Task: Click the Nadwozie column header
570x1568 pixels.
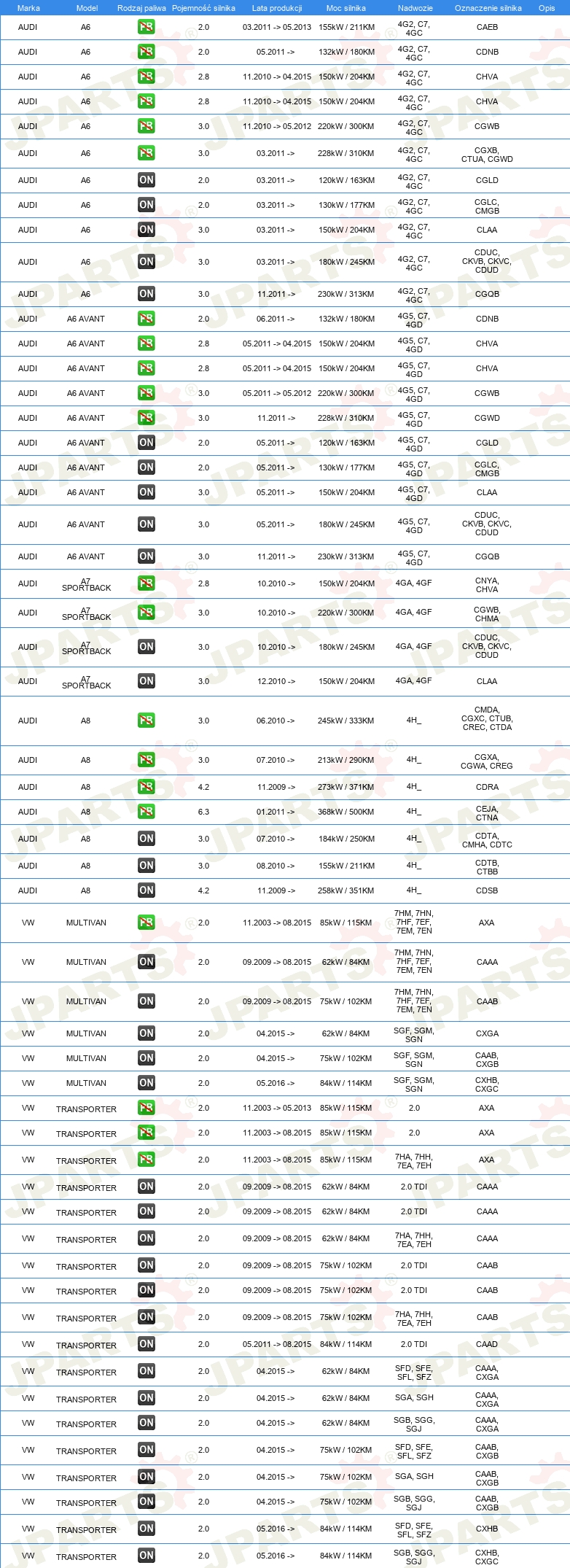Action: [415, 8]
